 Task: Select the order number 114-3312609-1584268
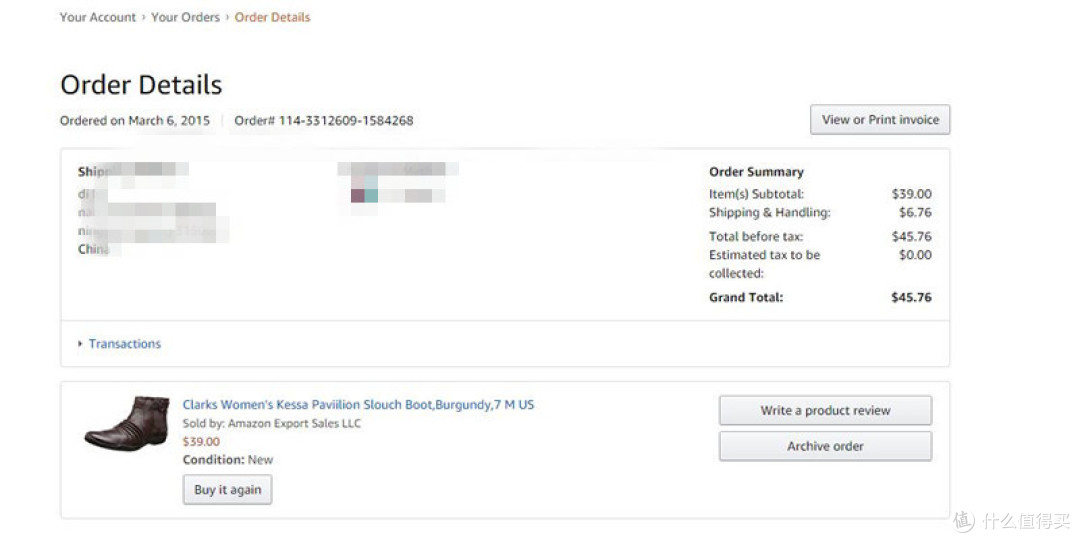pyautogui.click(x=346, y=121)
